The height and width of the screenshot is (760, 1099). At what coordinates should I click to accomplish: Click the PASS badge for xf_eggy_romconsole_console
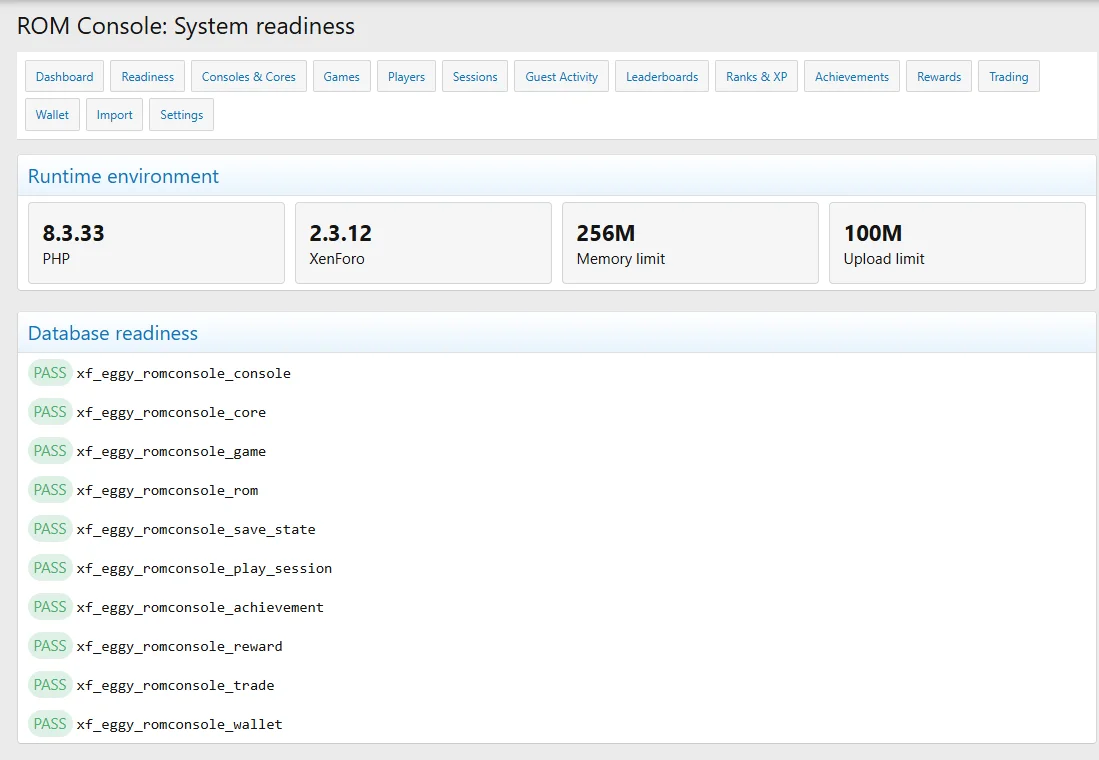[x=50, y=373]
